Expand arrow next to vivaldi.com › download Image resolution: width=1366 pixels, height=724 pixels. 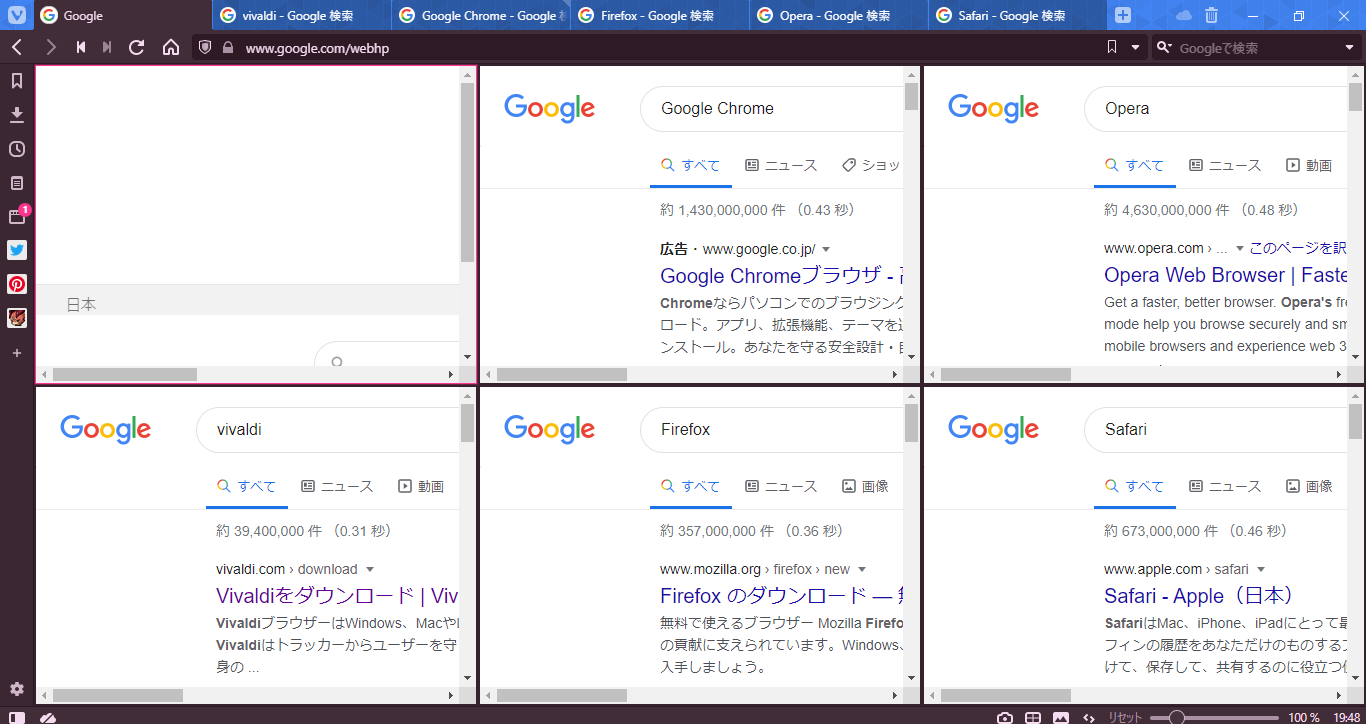(x=370, y=570)
